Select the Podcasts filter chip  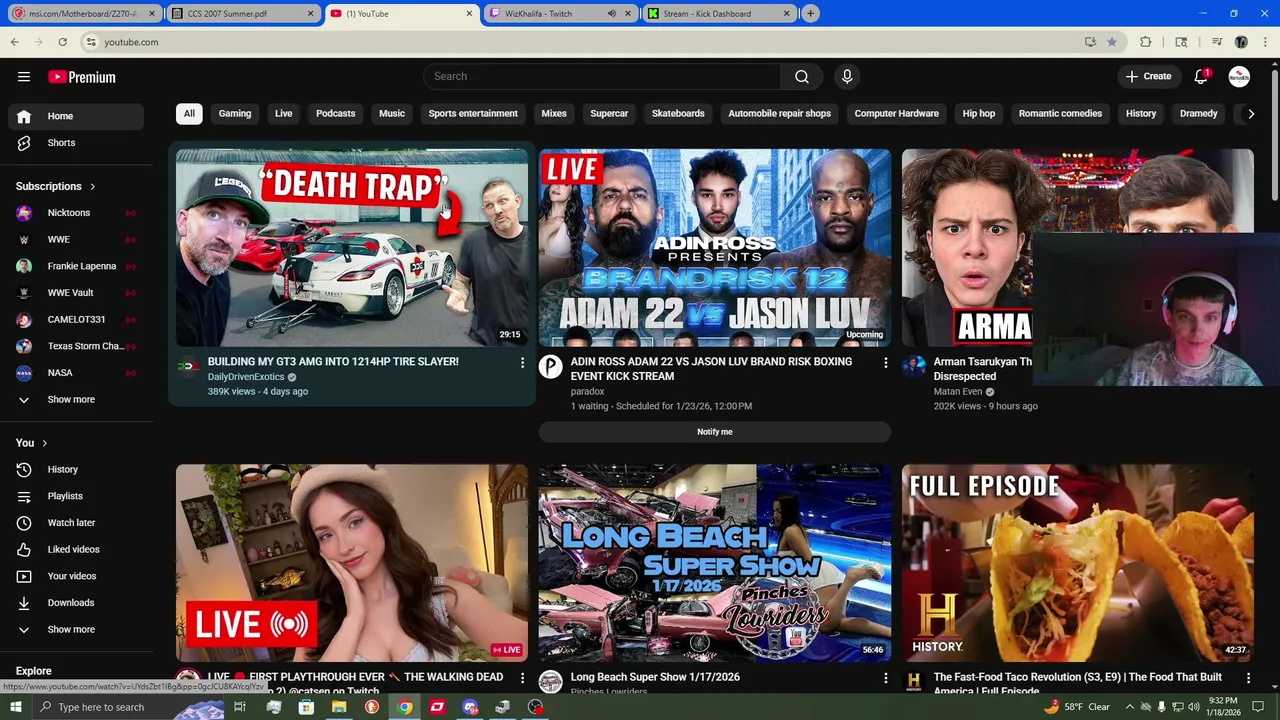point(336,114)
